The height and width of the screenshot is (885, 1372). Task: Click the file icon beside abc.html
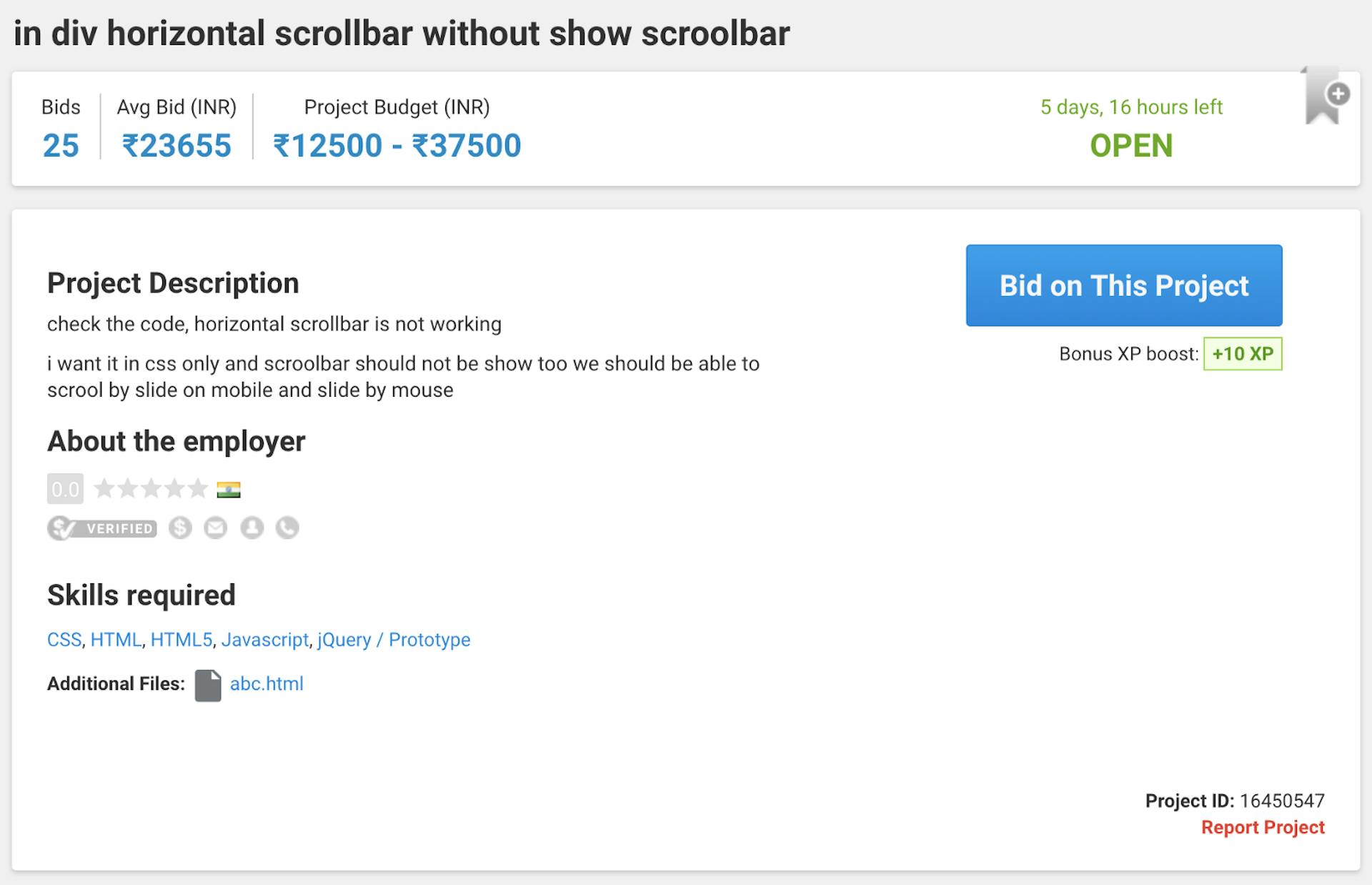[208, 684]
